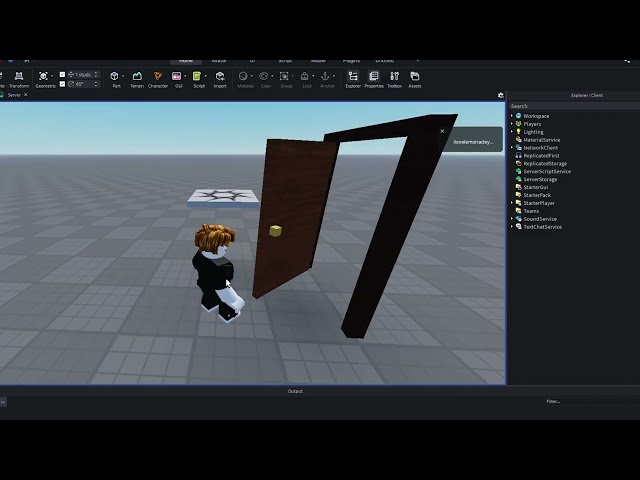640x480 pixels.
Task: Select ServerStorage in Explorer
Action: pyautogui.click(x=540, y=179)
